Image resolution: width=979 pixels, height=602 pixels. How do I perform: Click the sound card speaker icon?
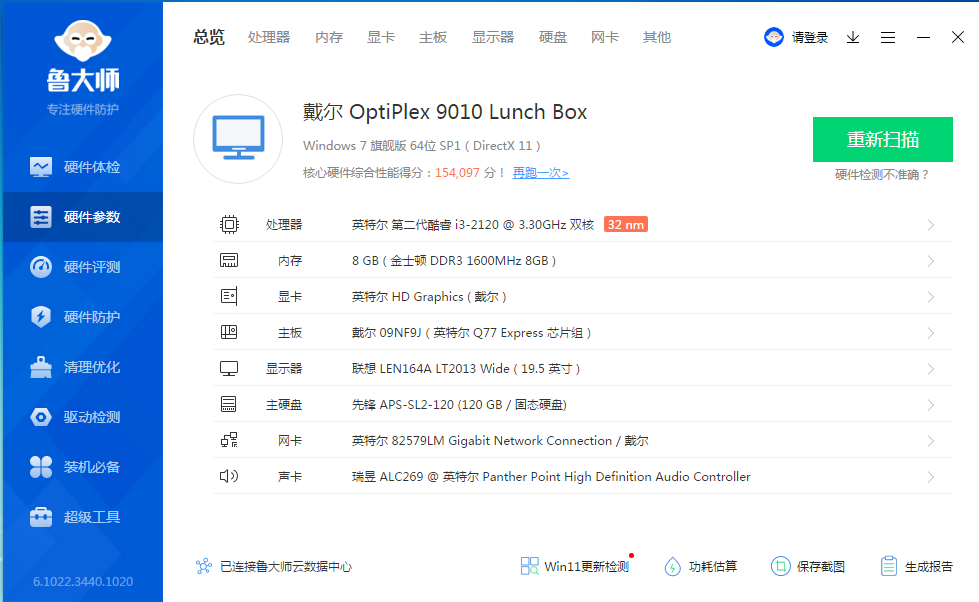(x=229, y=476)
